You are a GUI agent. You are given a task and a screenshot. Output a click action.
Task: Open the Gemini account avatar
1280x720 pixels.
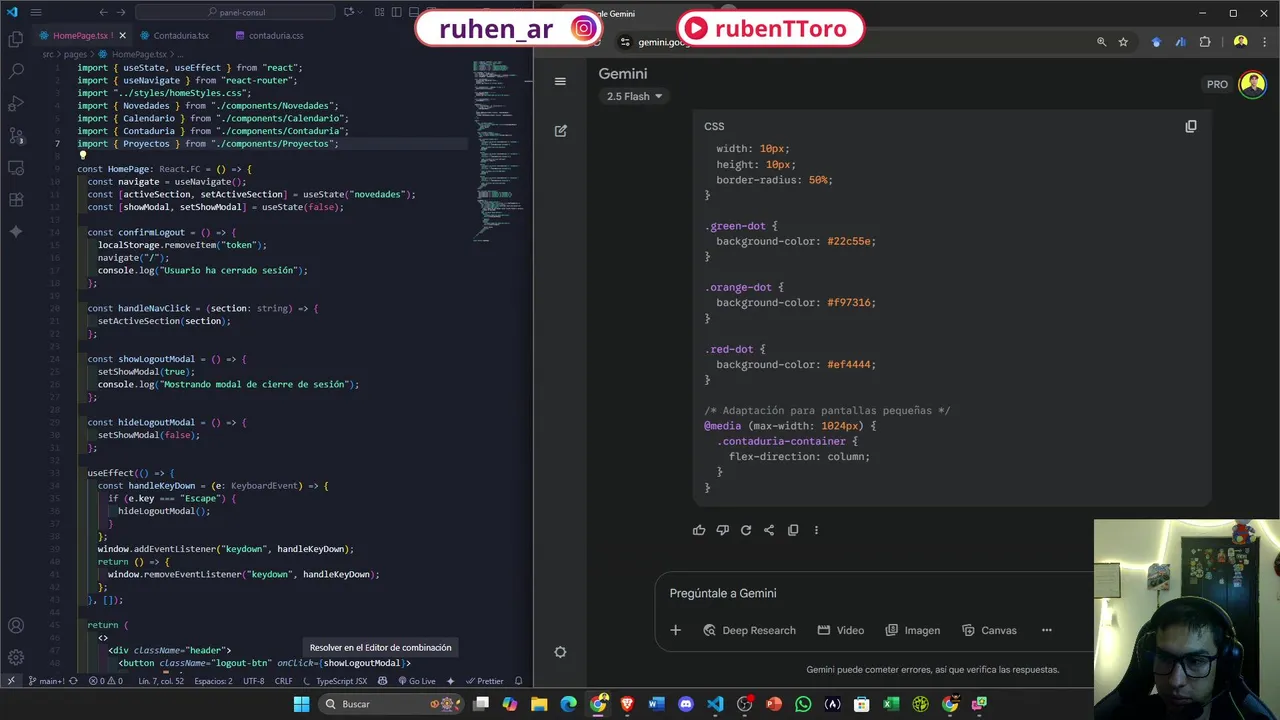1252,84
